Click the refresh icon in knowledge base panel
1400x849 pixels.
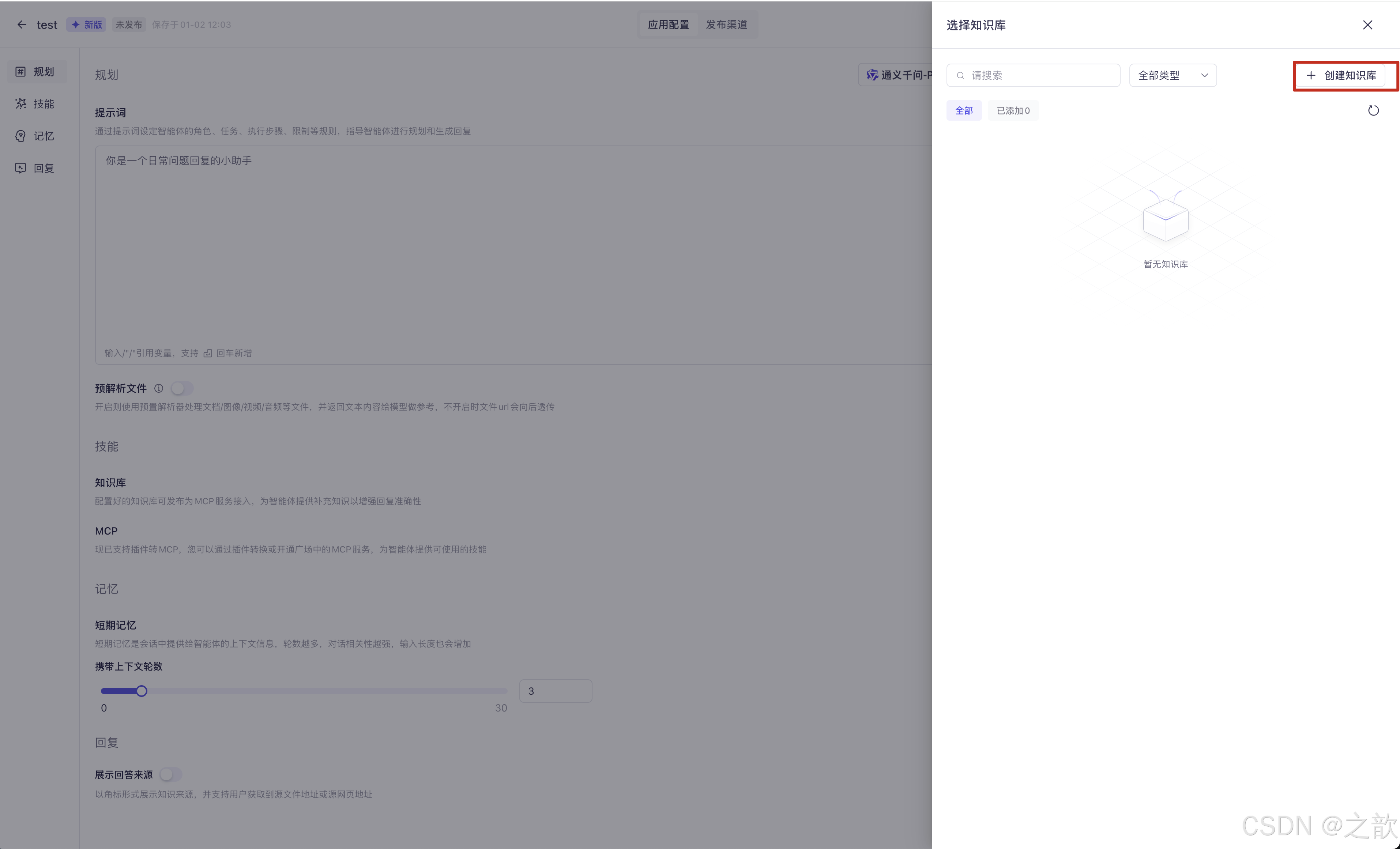pos(1373,111)
